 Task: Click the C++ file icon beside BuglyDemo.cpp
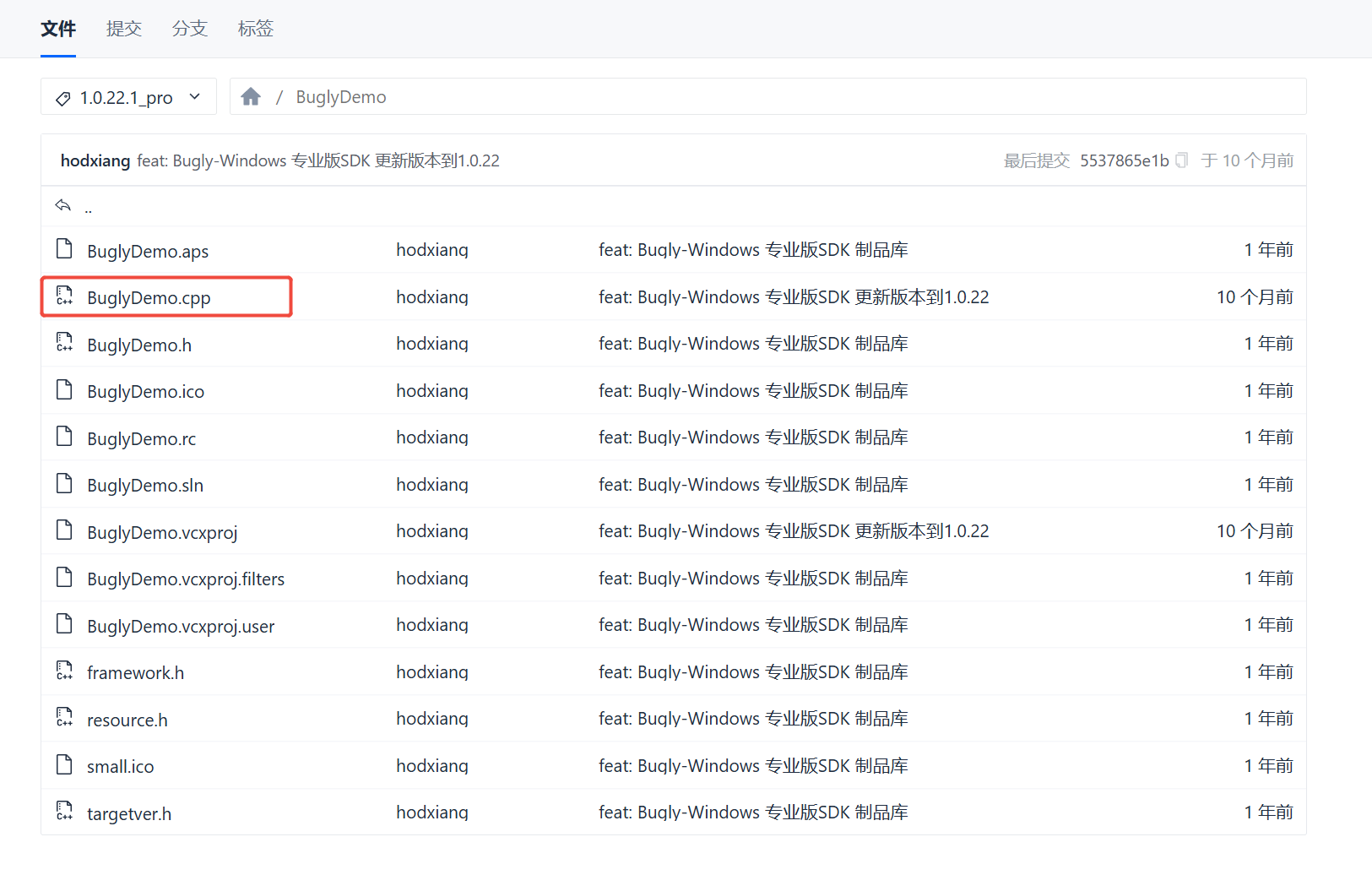pos(64,296)
